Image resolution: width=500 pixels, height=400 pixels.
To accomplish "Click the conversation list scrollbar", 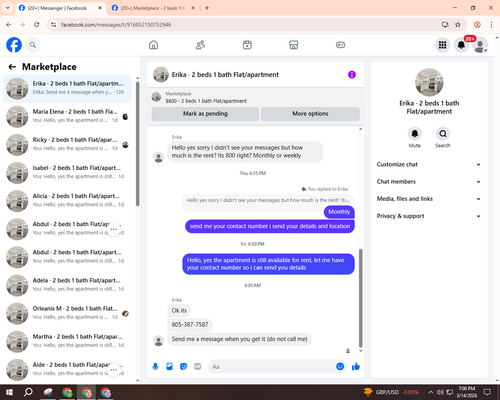I will pos(138,143).
